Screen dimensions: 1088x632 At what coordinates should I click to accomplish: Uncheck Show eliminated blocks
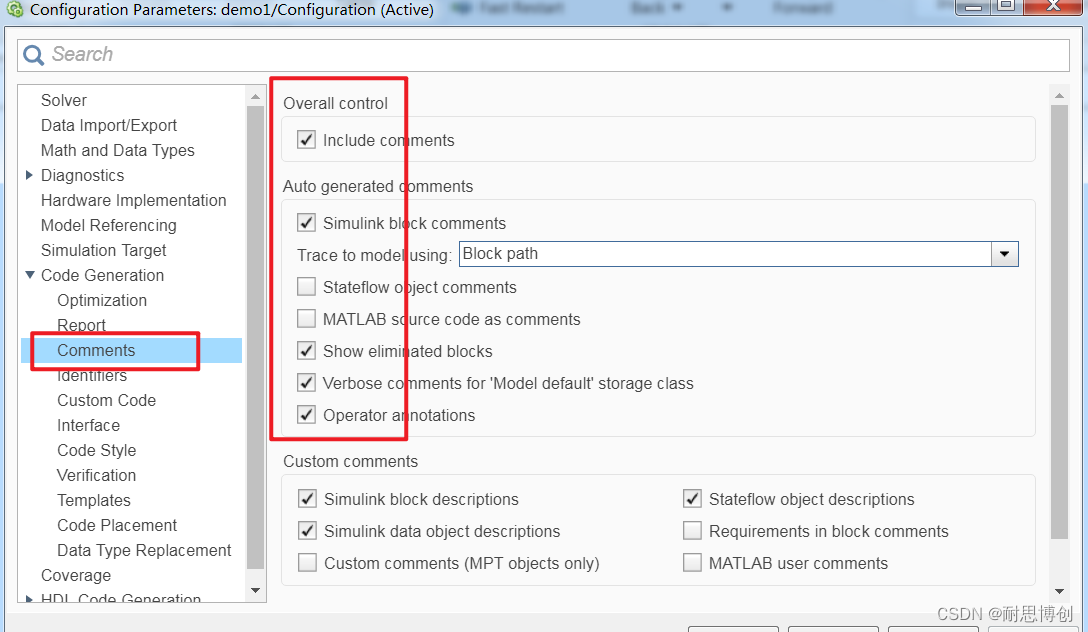(x=307, y=351)
